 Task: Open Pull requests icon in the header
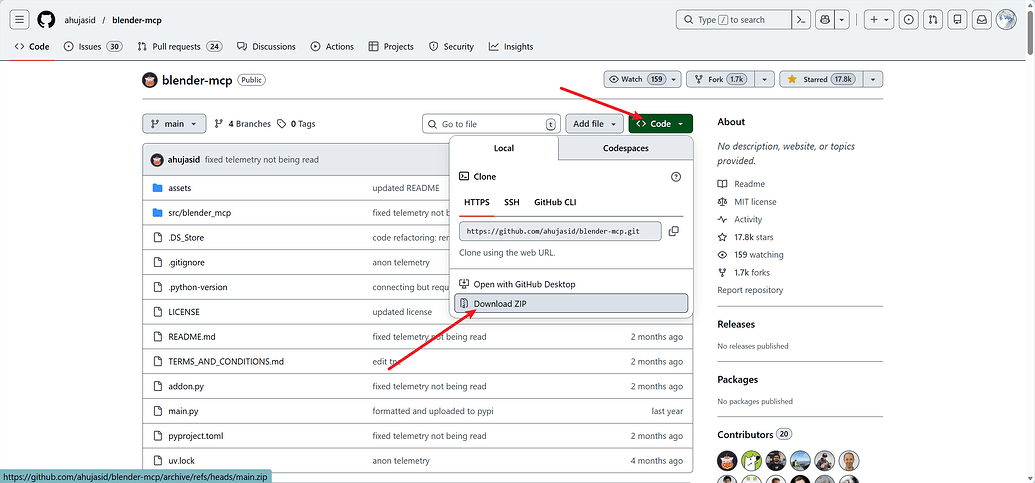point(933,20)
